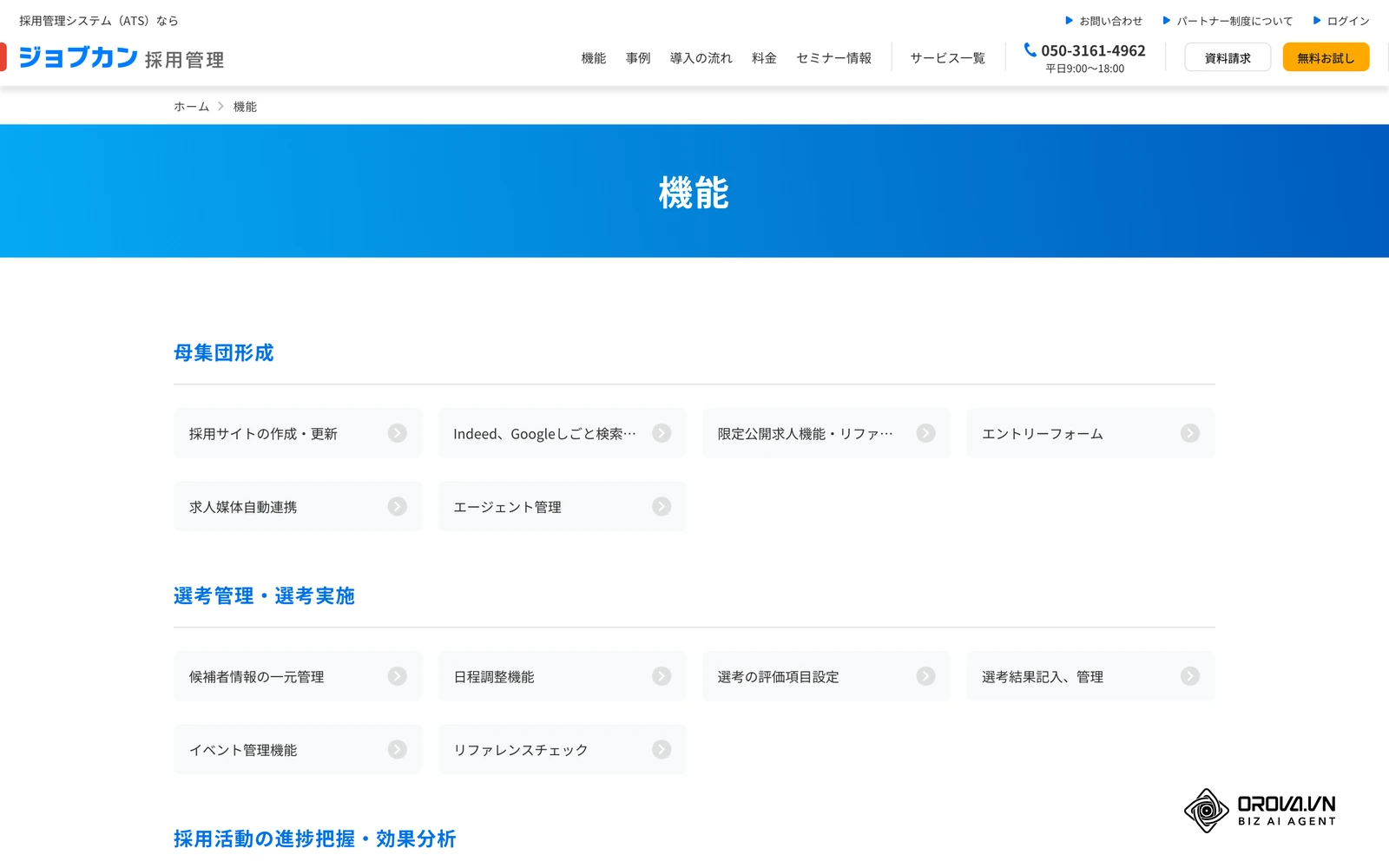Screen dimensions: 1389x868
Task: Open the 求人媒体自動連携 card text
Action: 243,507
